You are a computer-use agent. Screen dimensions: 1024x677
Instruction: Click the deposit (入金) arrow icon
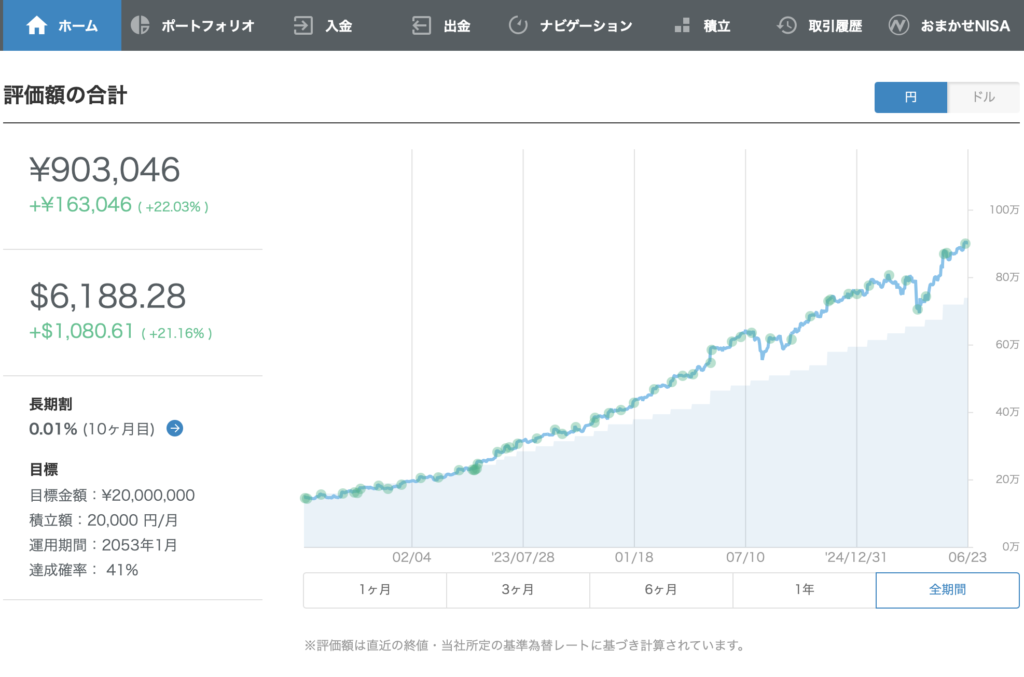pos(303,25)
